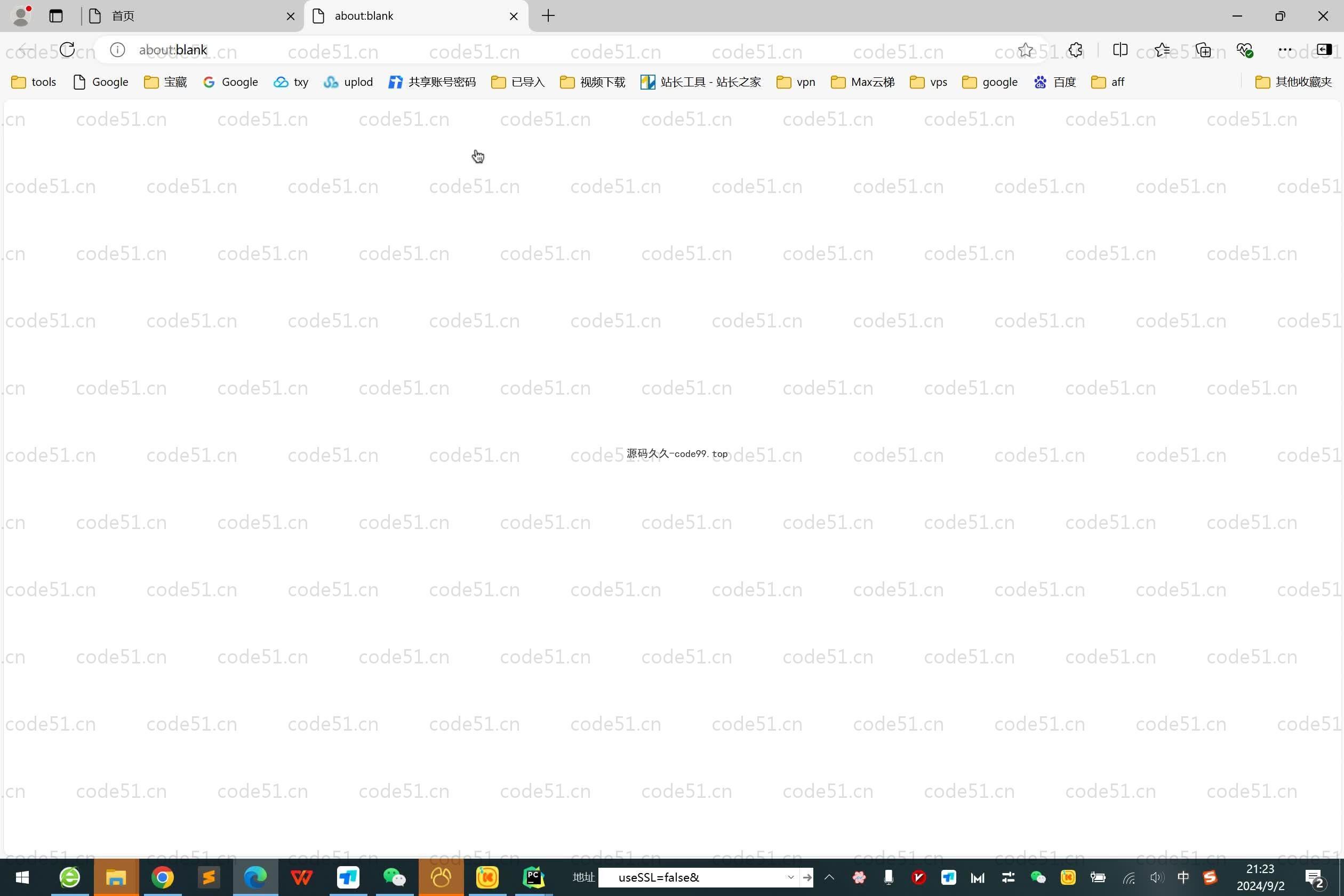Open the Google page bookmark

coord(101,82)
